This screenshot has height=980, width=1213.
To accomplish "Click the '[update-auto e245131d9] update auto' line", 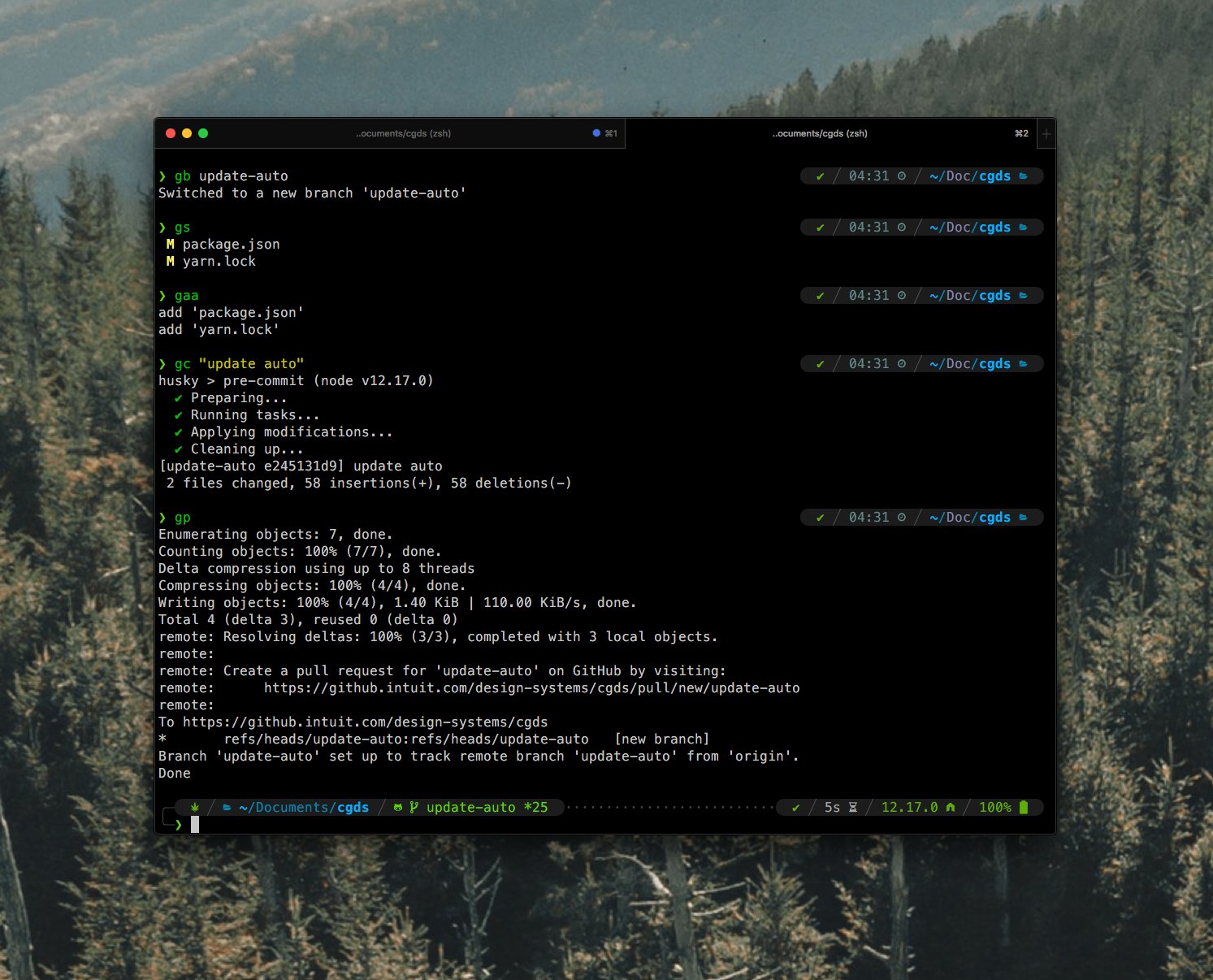I will [x=301, y=466].
